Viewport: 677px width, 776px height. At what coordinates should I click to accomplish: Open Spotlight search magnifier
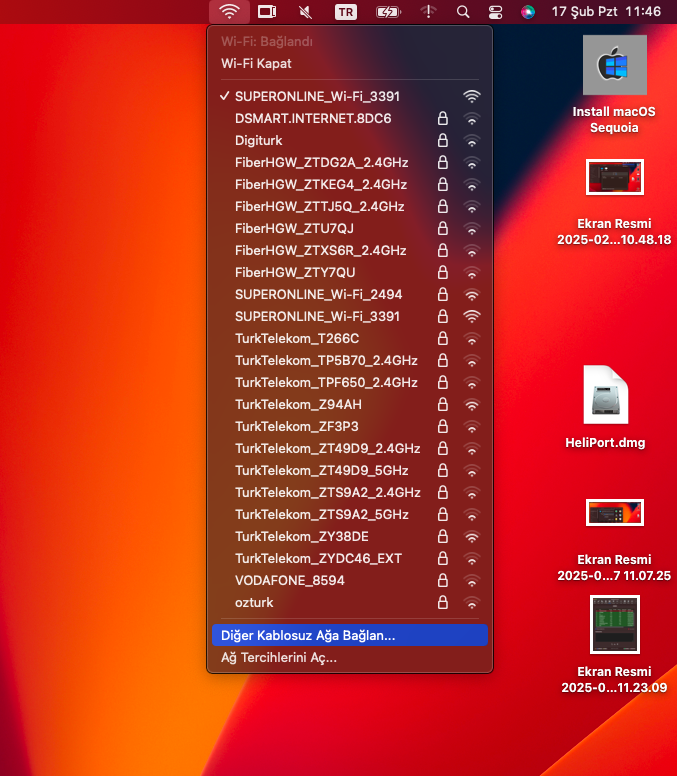[463, 11]
